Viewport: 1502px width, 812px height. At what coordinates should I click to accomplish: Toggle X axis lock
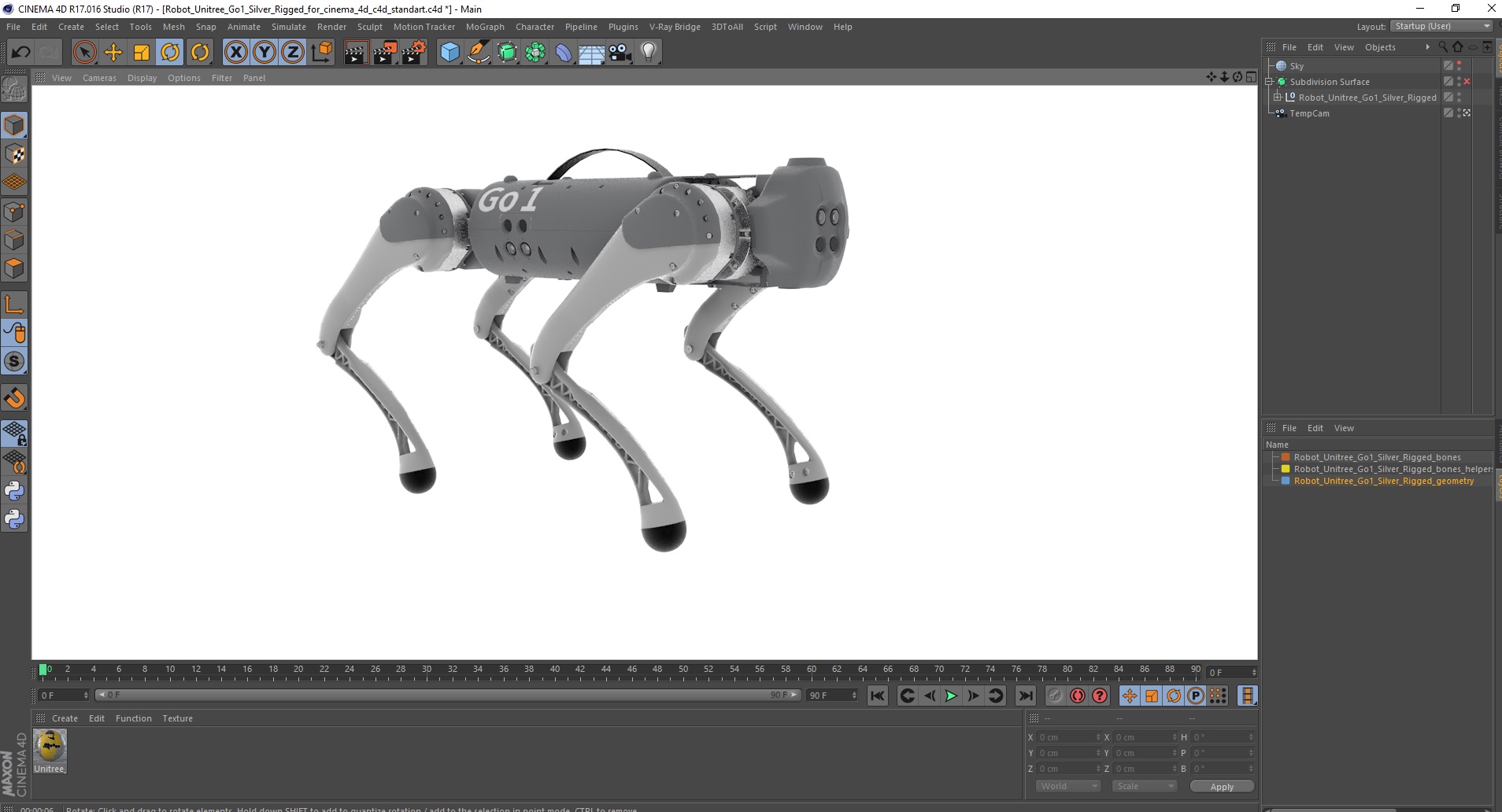235,52
